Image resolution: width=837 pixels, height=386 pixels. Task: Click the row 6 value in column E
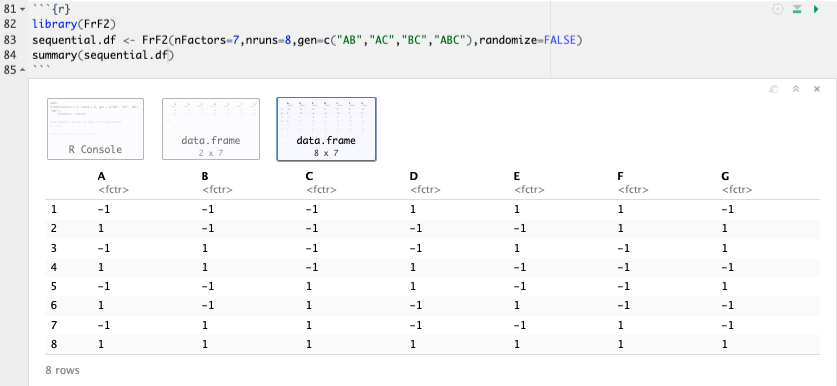tap(516, 305)
